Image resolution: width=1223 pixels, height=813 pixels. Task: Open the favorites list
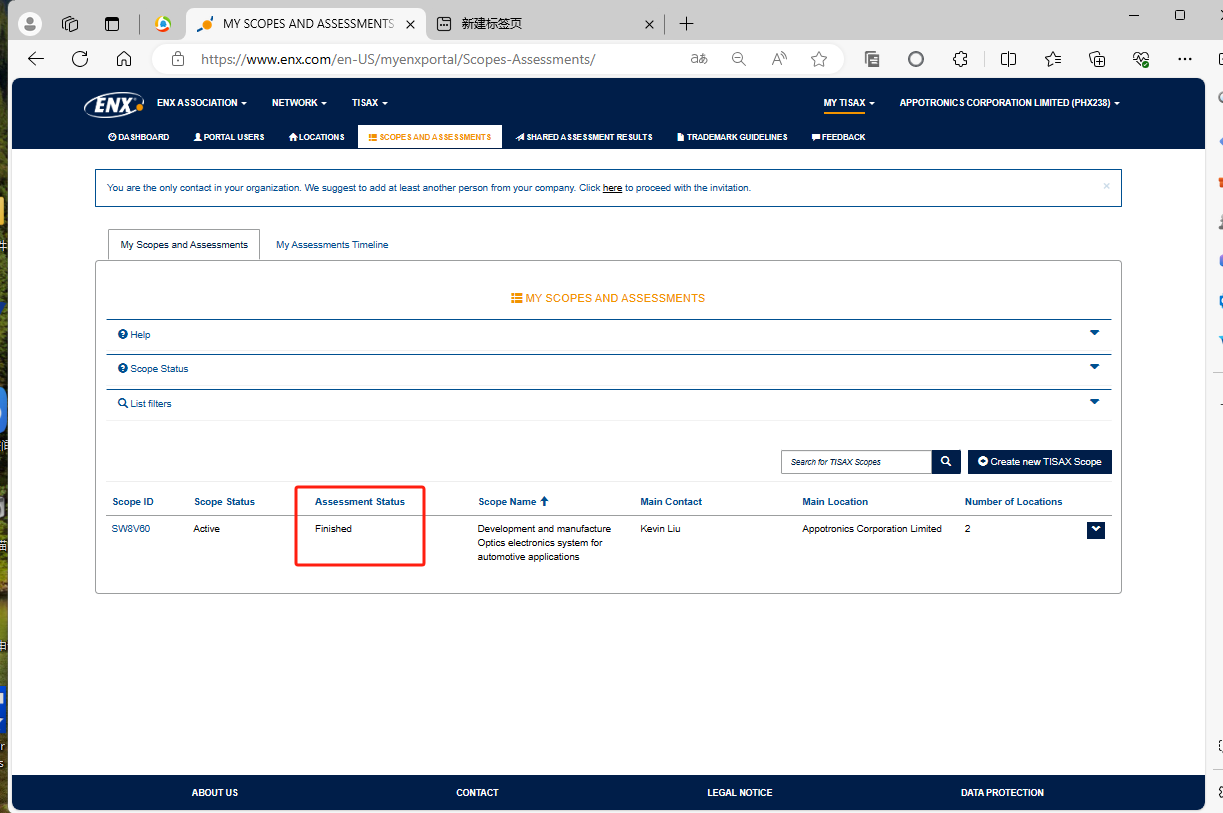(x=1053, y=59)
